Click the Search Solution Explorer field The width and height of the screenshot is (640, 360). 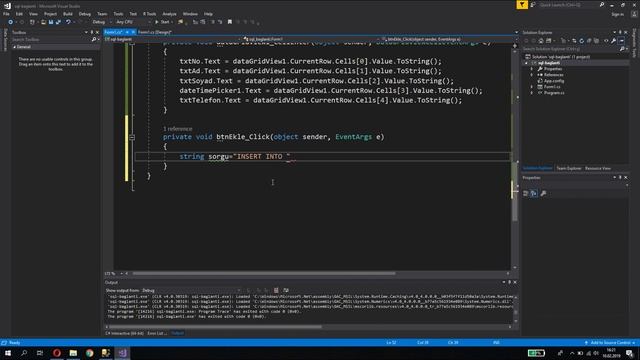click(x=571, y=49)
